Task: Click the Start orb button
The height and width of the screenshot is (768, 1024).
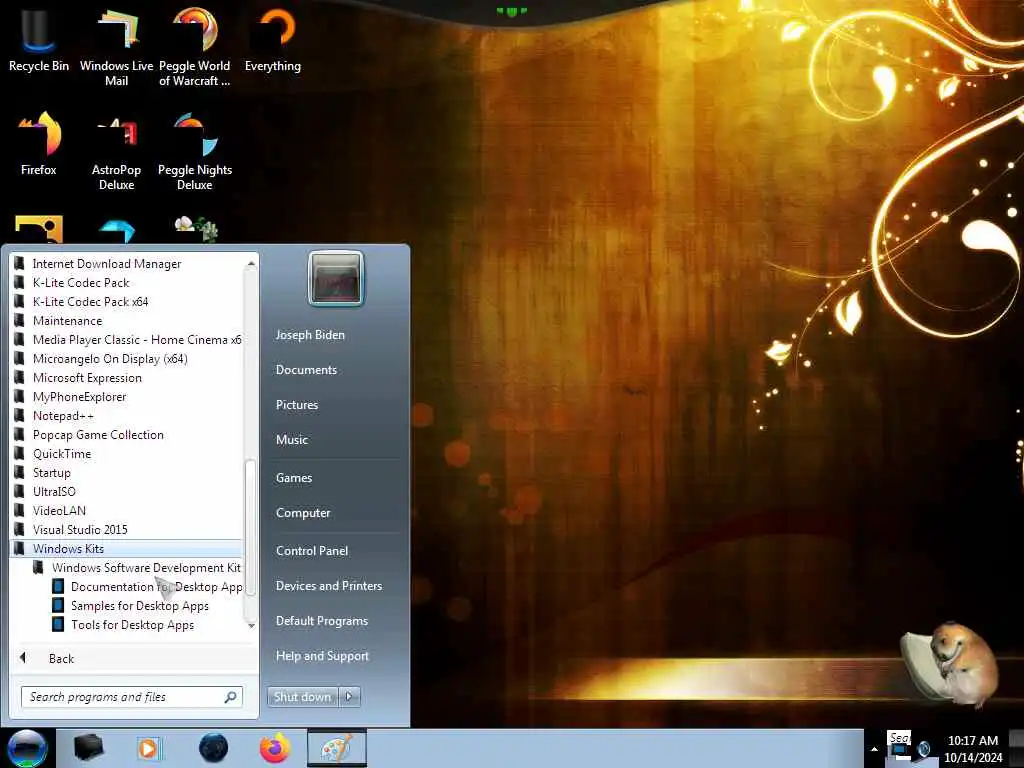Action: click(27, 748)
